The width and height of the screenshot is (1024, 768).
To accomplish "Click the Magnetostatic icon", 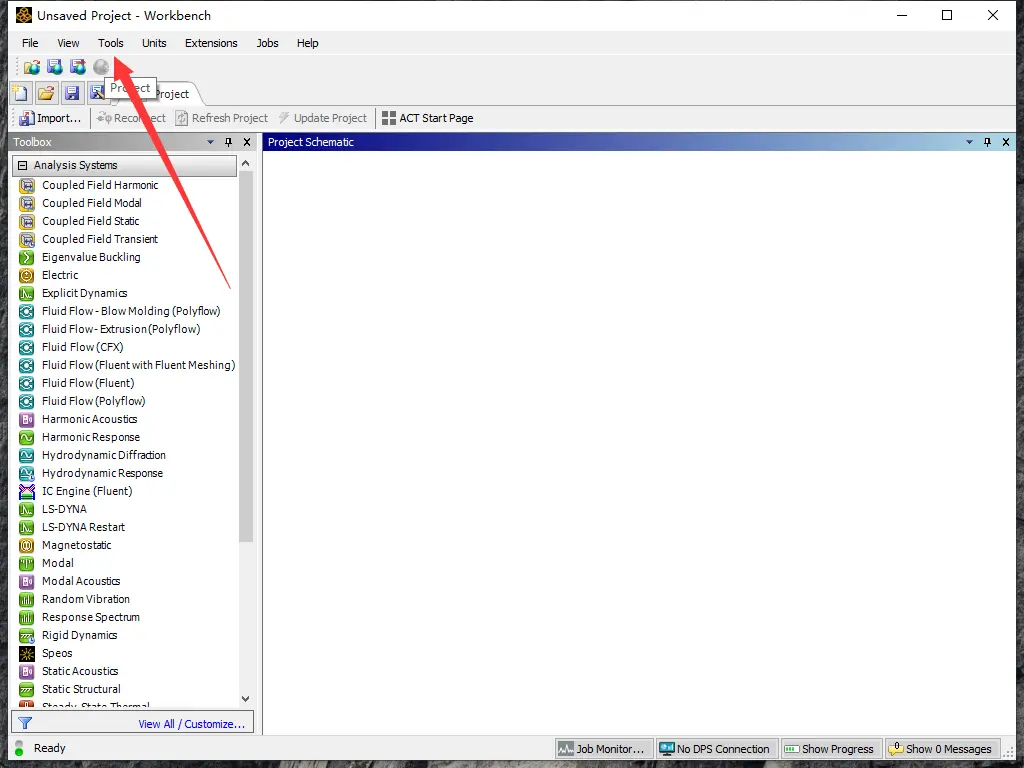I will tap(27, 545).
